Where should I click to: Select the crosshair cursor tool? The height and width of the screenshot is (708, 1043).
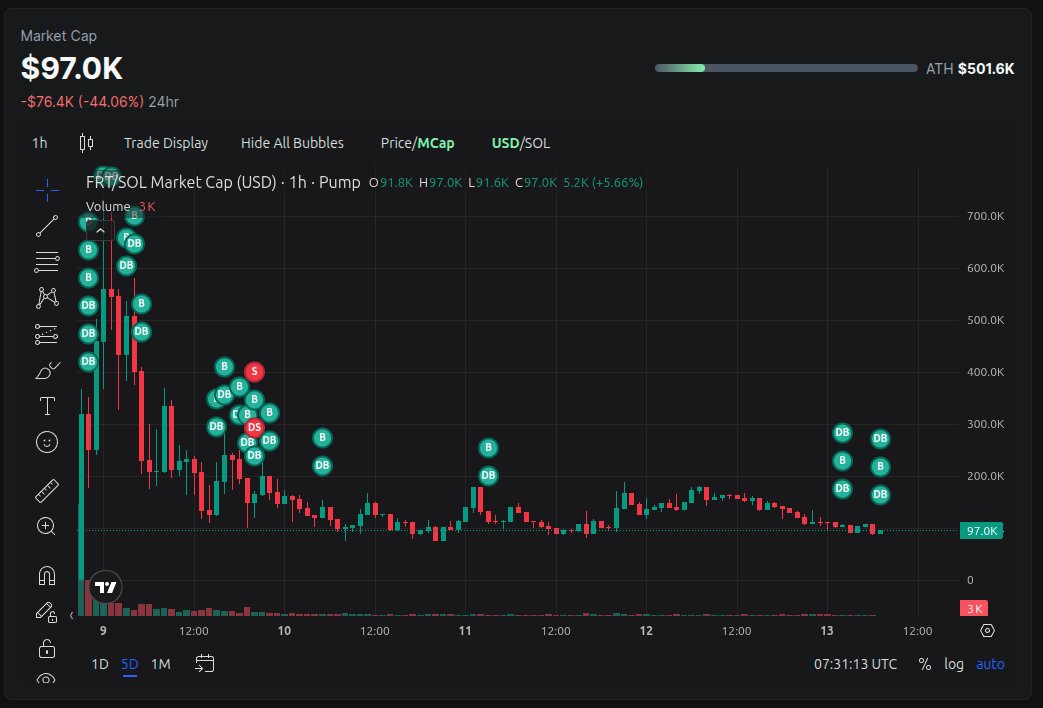point(46,190)
